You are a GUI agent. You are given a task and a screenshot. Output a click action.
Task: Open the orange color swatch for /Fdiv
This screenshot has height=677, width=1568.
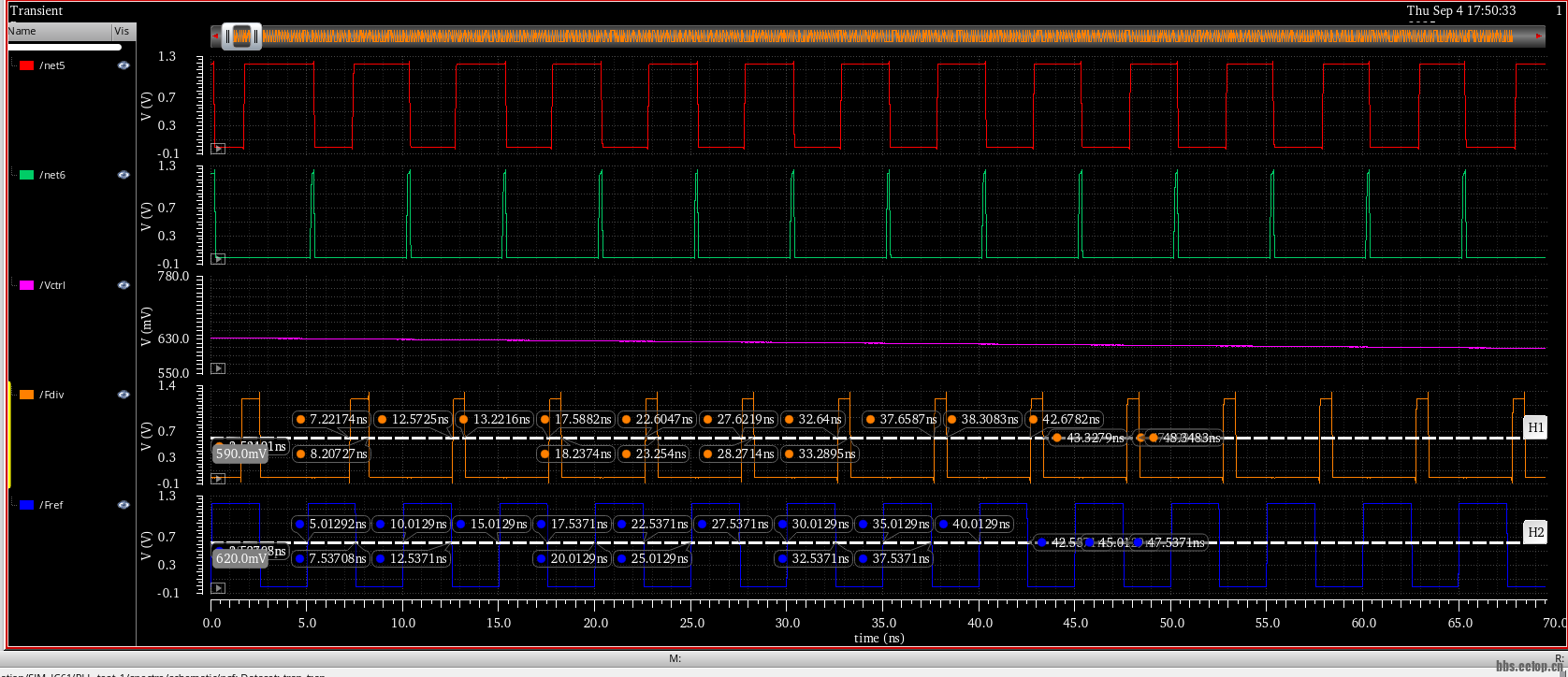(26, 395)
